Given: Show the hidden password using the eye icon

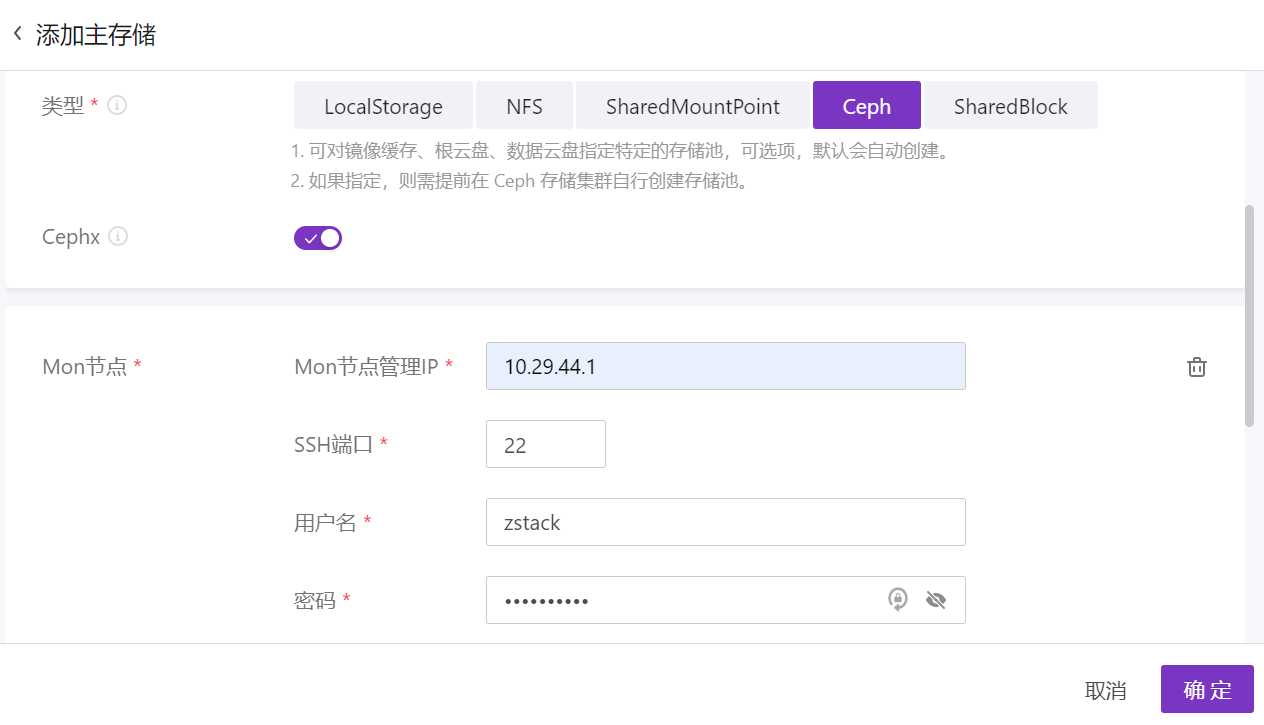Looking at the screenshot, I should pyautogui.click(x=935, y=599).
